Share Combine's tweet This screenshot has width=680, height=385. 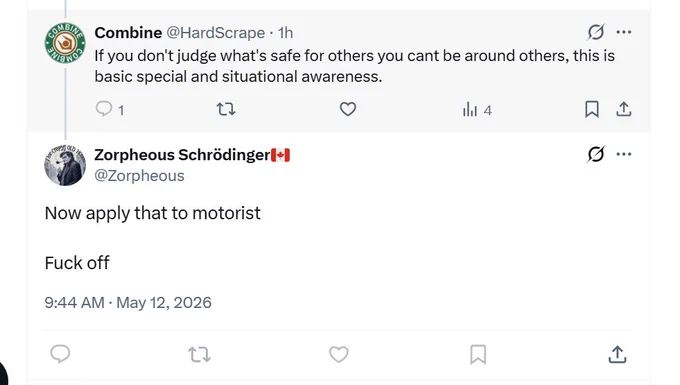[624, 109]
